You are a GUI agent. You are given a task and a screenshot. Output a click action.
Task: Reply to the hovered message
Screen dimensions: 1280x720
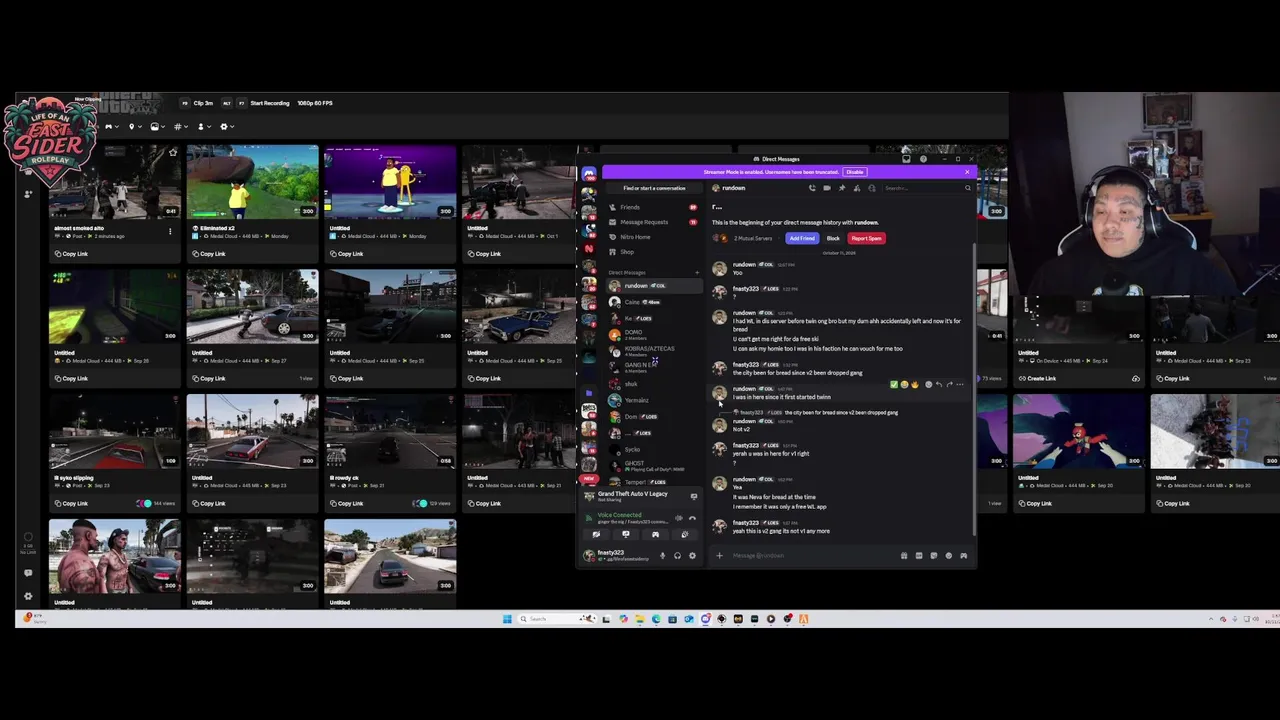[939, 384]
